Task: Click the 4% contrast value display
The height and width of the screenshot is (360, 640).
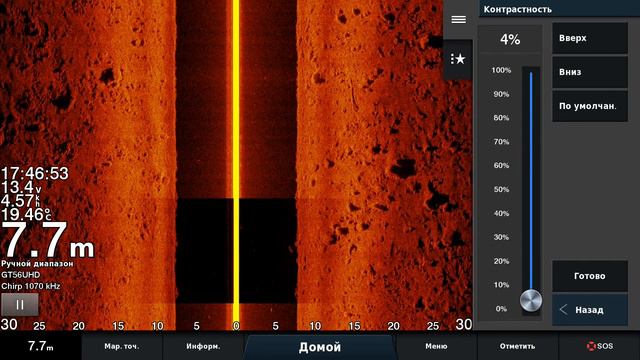Action: point(510,40)
